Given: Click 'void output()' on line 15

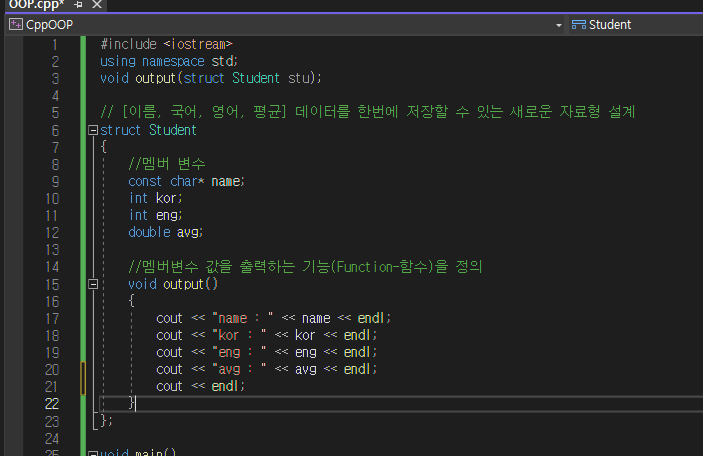Looking at the screenshot, I should [x=173, y=284].
